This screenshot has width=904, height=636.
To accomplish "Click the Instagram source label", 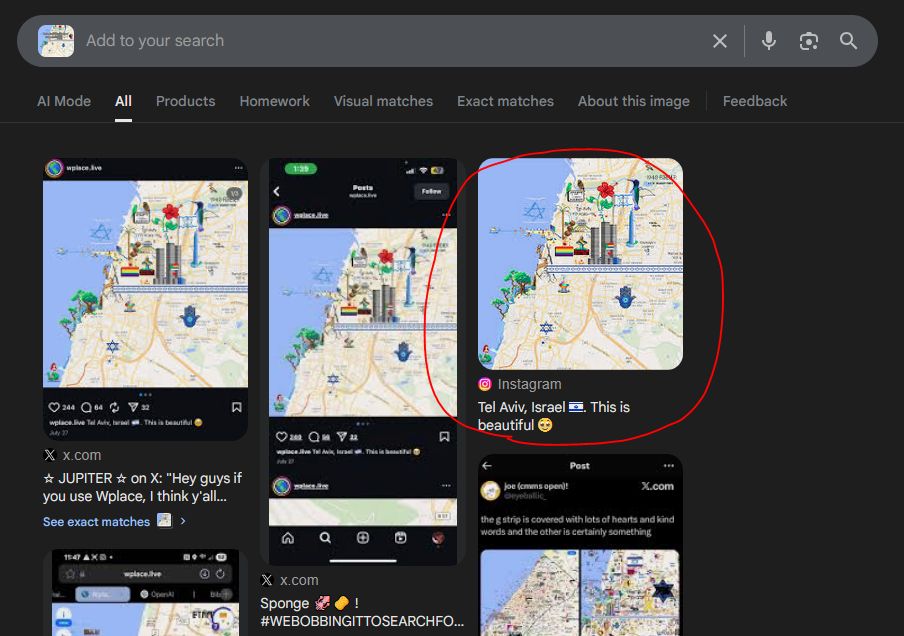I will point(529,384).
